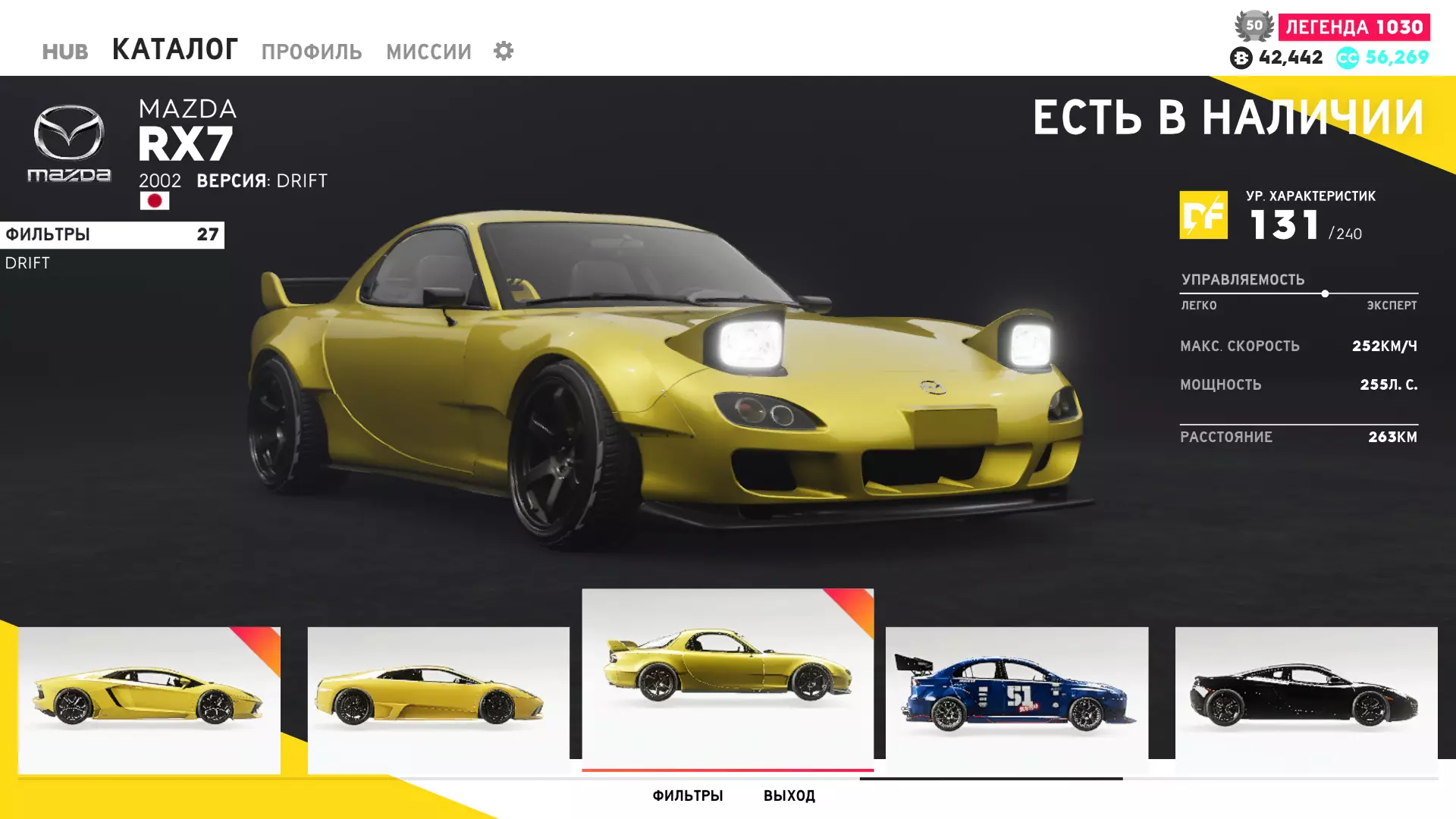
Task: Click the Легенда 1030 rank banner
Action: coord(1354,27)
